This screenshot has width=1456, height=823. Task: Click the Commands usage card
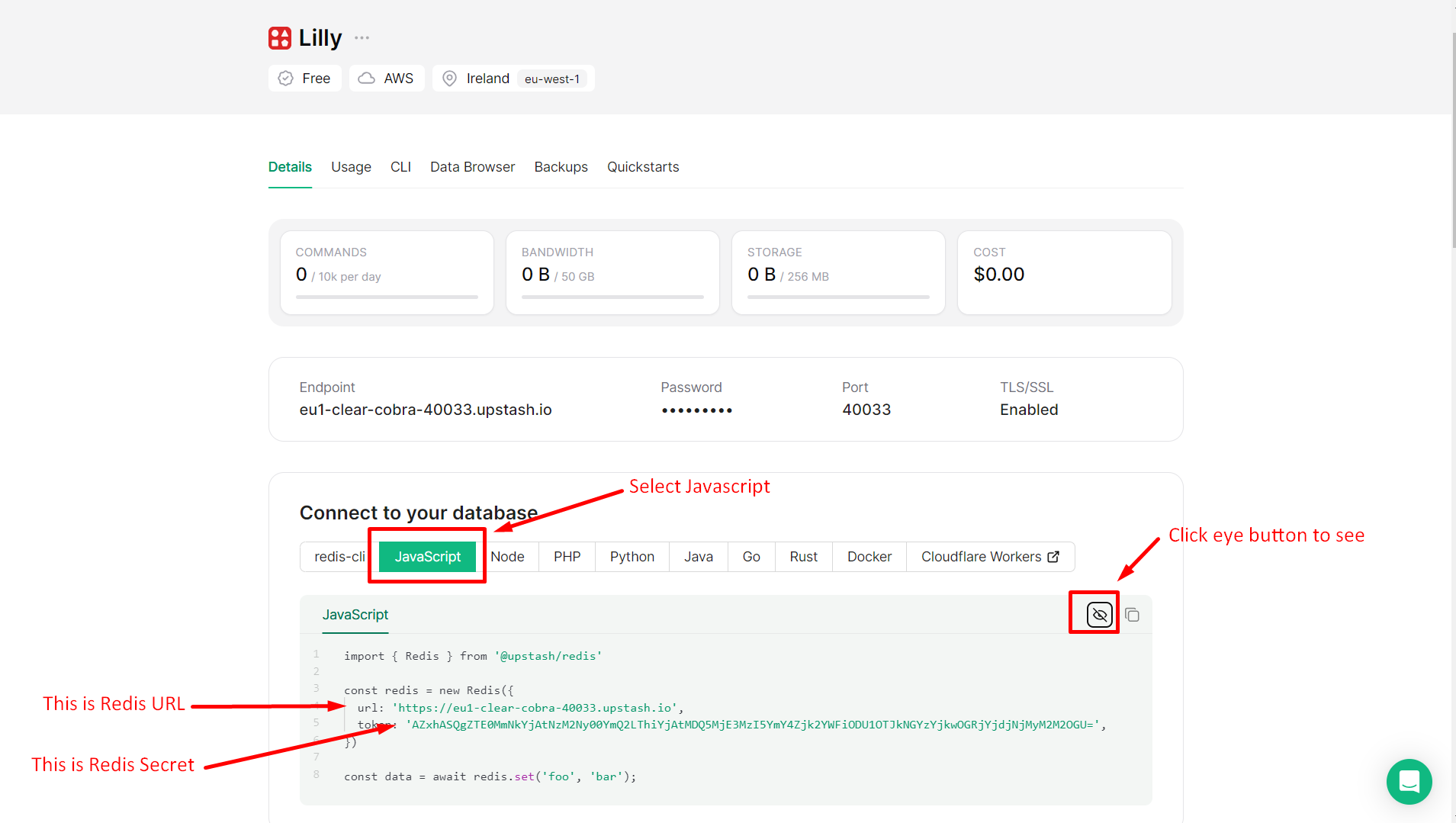[x=387, y=272]
